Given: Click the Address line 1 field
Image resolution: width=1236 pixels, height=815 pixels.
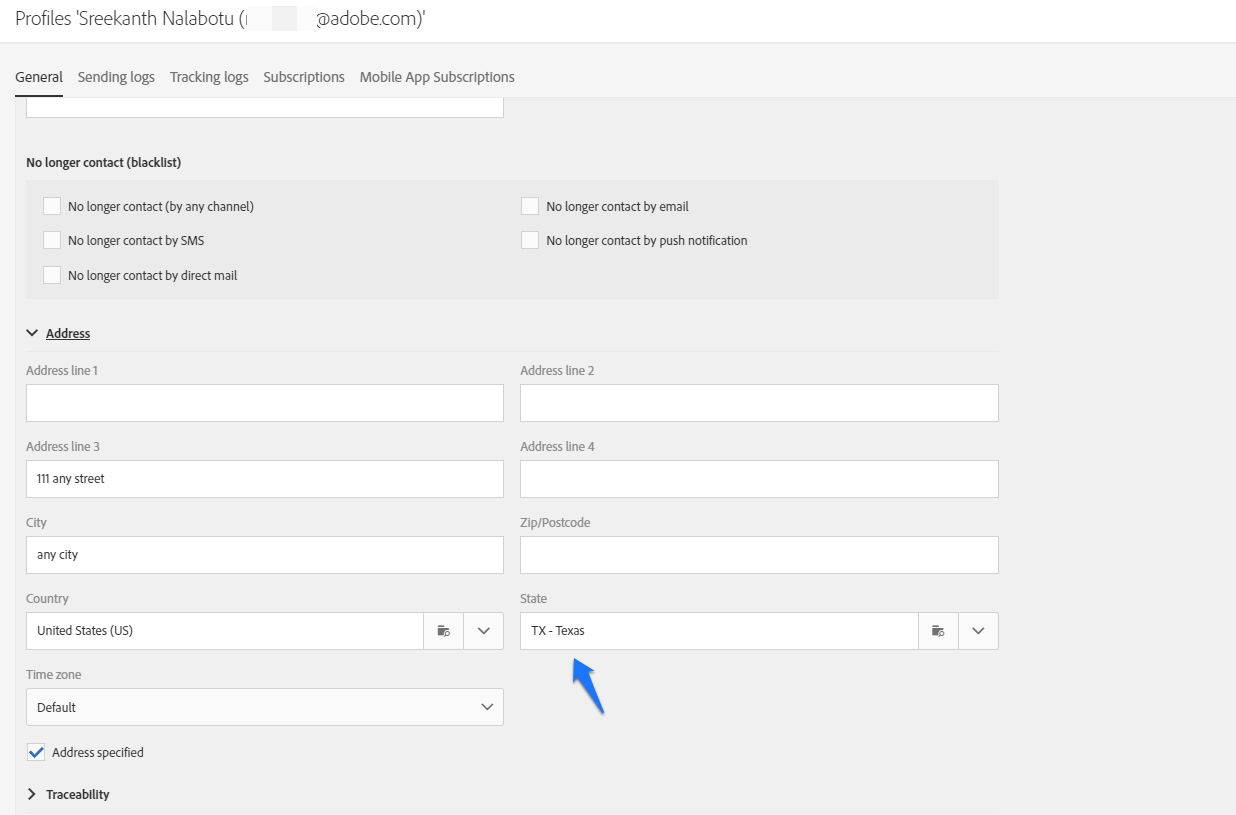Looking at the screenshot, I should (x=265, y=403).
